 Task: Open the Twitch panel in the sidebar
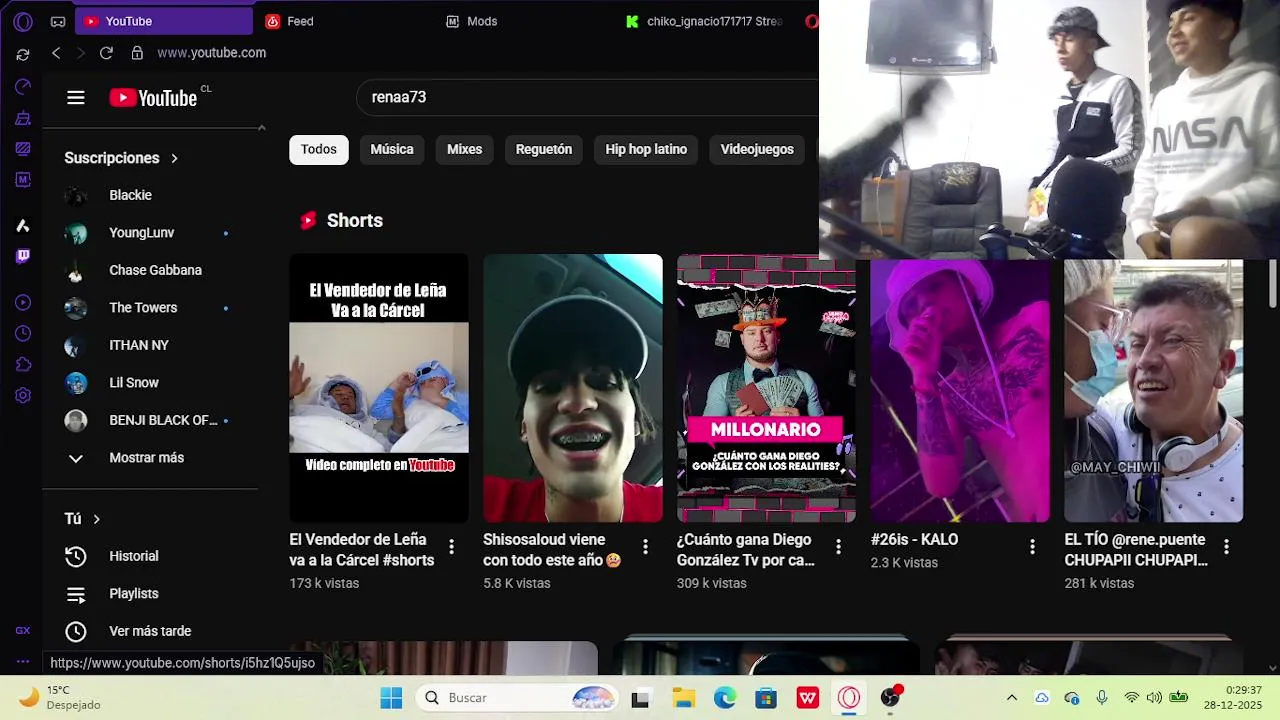point(23,256)
